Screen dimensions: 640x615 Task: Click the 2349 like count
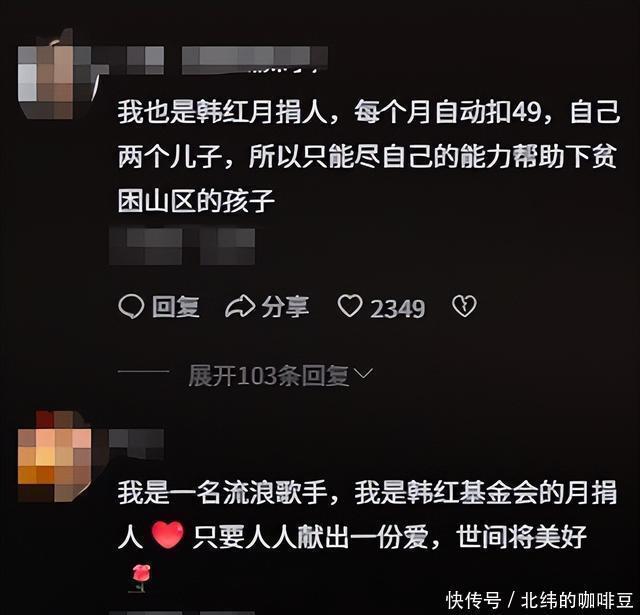[398, 309]
